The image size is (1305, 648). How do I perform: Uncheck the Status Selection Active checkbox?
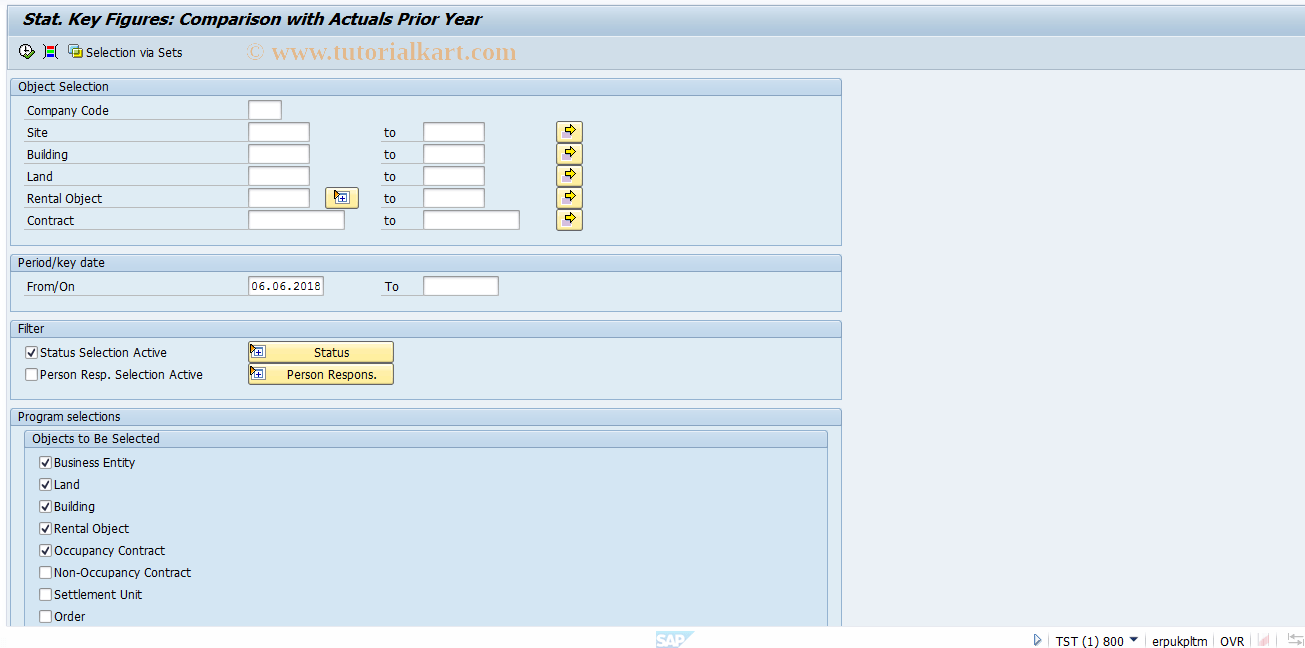pos(31,352)
